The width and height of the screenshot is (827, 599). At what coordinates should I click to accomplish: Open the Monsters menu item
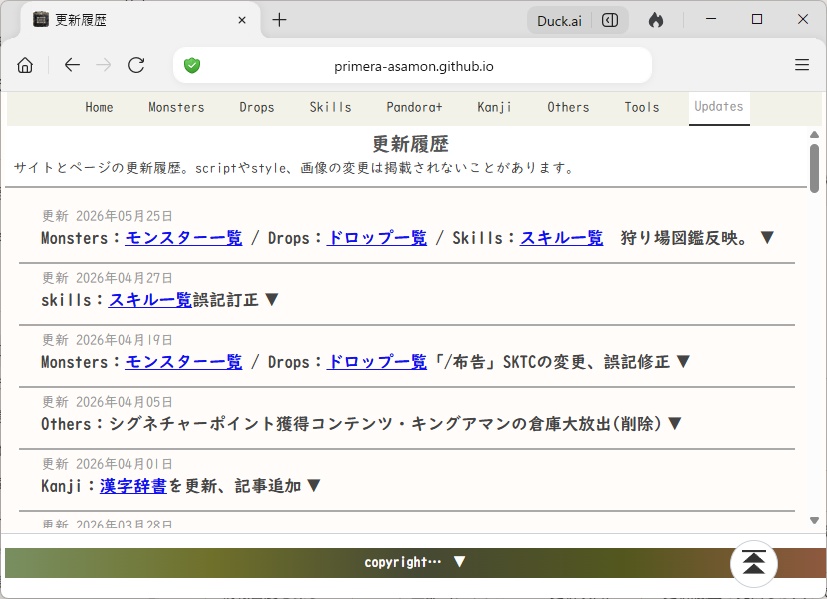click(176, 107)
